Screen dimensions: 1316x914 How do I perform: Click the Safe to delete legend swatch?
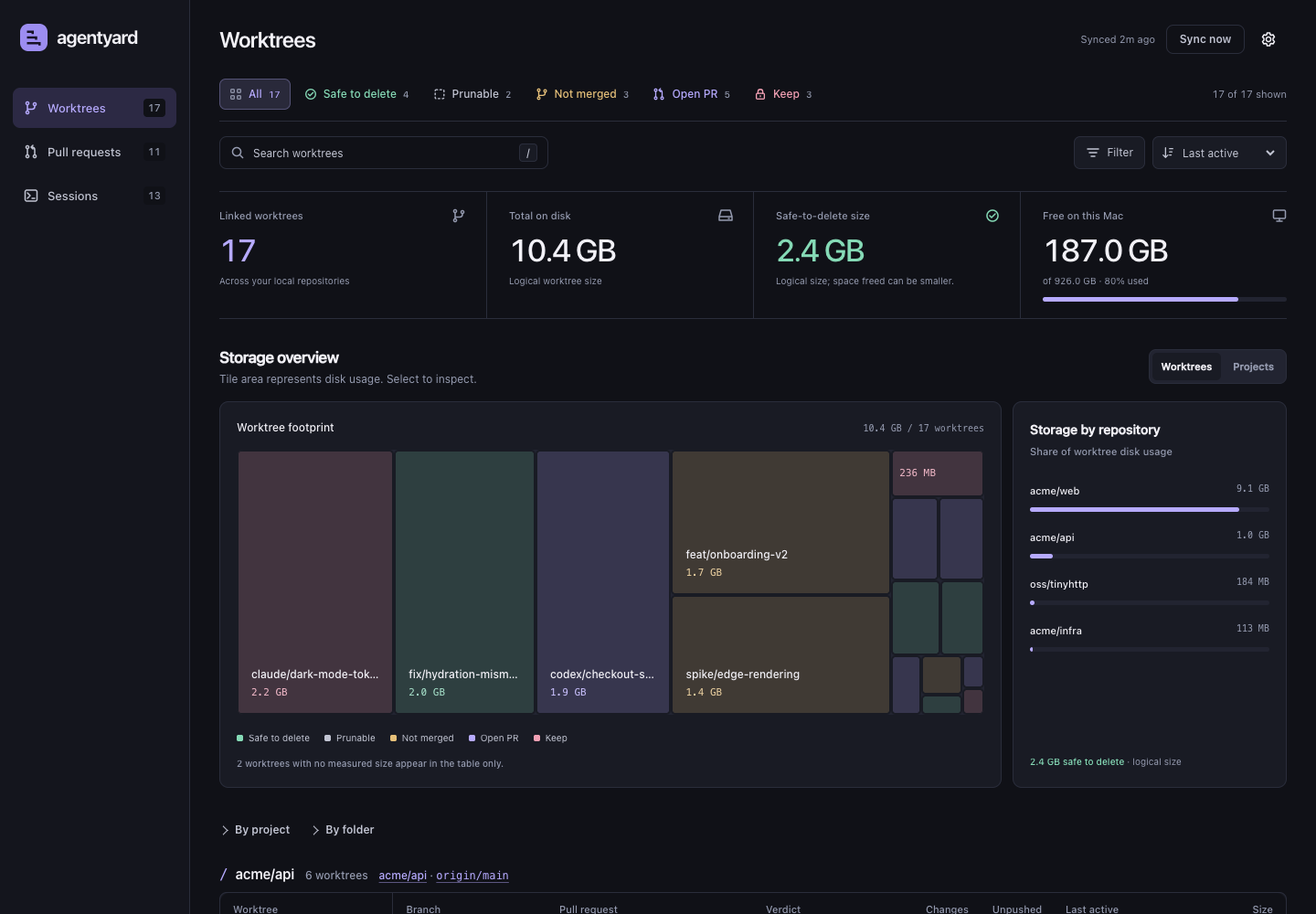(x=239, y=739)
